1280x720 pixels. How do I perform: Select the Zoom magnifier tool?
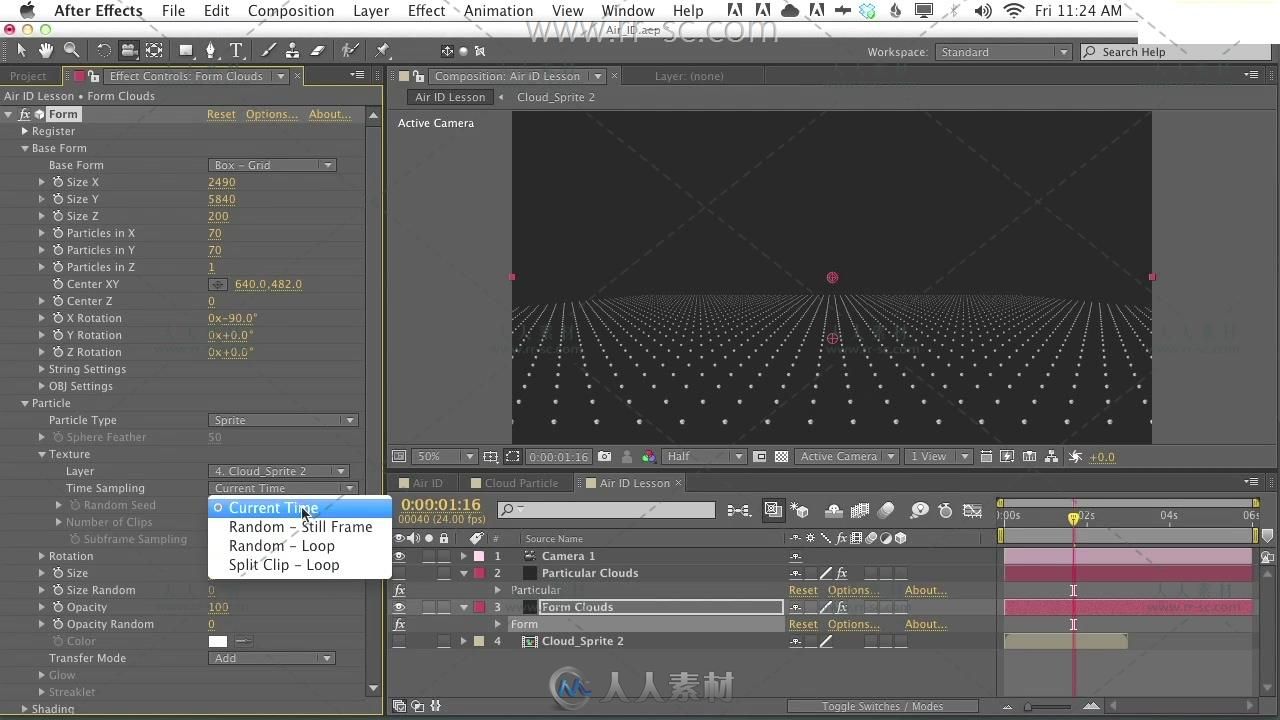pos(71,50)
